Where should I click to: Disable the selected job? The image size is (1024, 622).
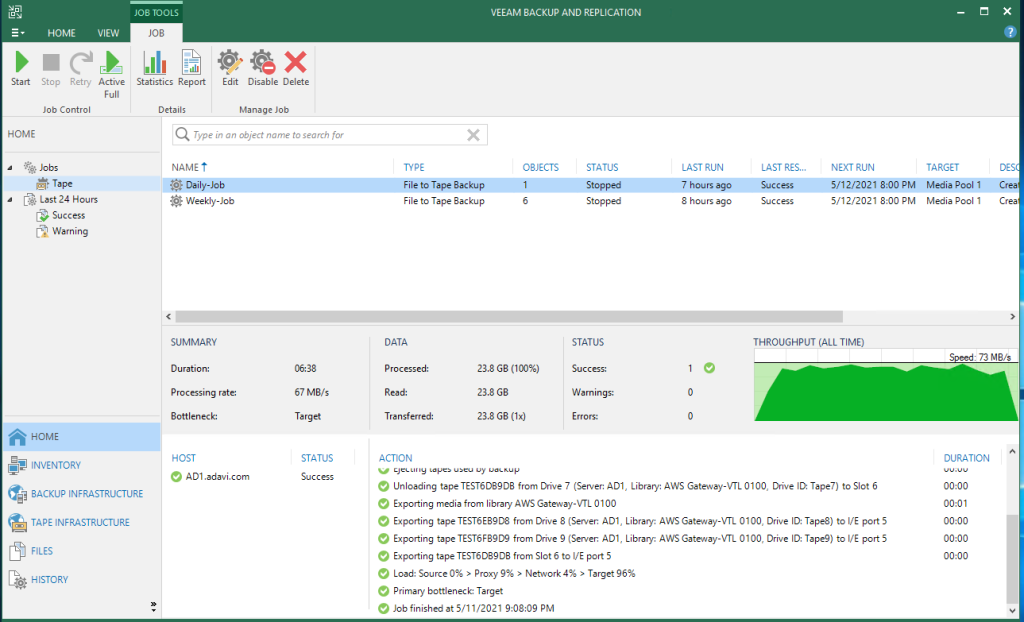263,69
